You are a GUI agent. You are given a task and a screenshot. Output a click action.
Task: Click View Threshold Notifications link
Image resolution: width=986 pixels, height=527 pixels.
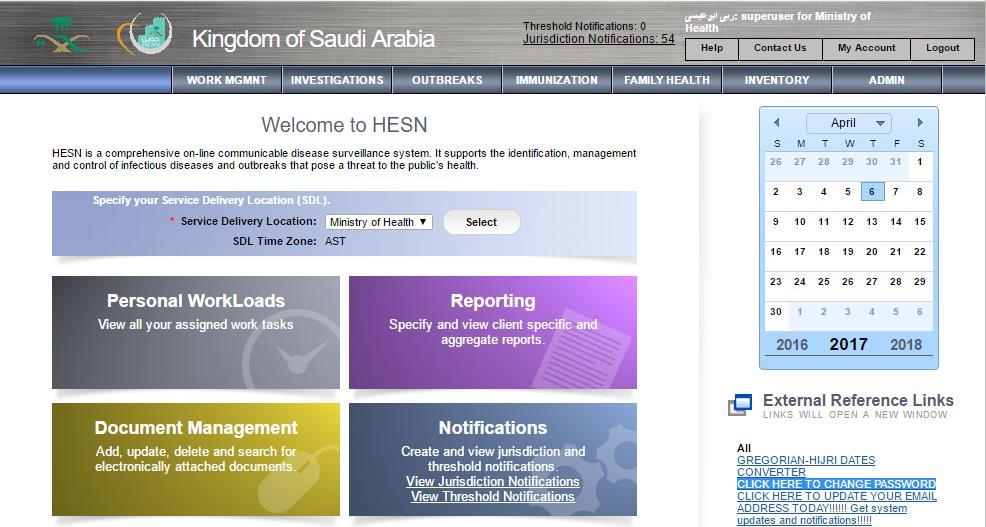(x=492, y=496)
